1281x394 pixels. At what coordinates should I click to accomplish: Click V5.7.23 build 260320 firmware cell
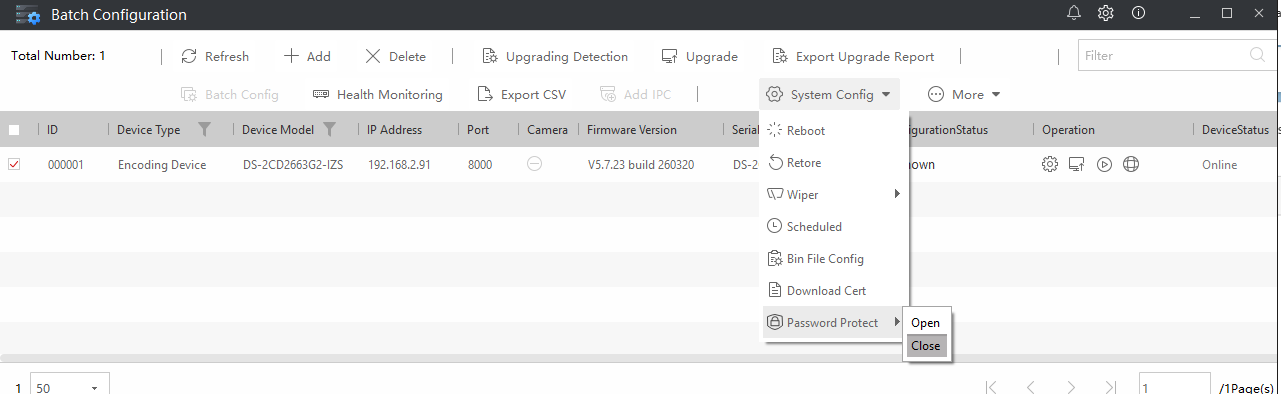tap(641, 165)
